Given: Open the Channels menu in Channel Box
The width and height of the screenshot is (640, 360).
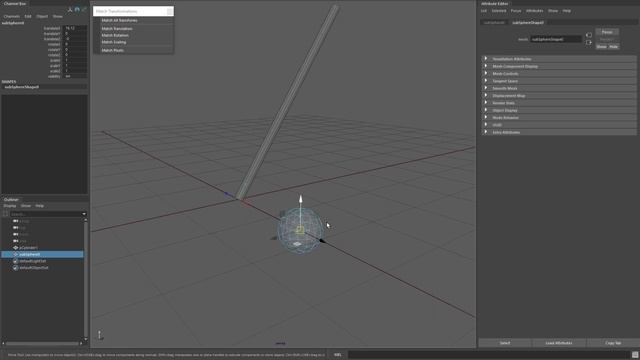Looking at the screenshot, I should click(11, 17).
